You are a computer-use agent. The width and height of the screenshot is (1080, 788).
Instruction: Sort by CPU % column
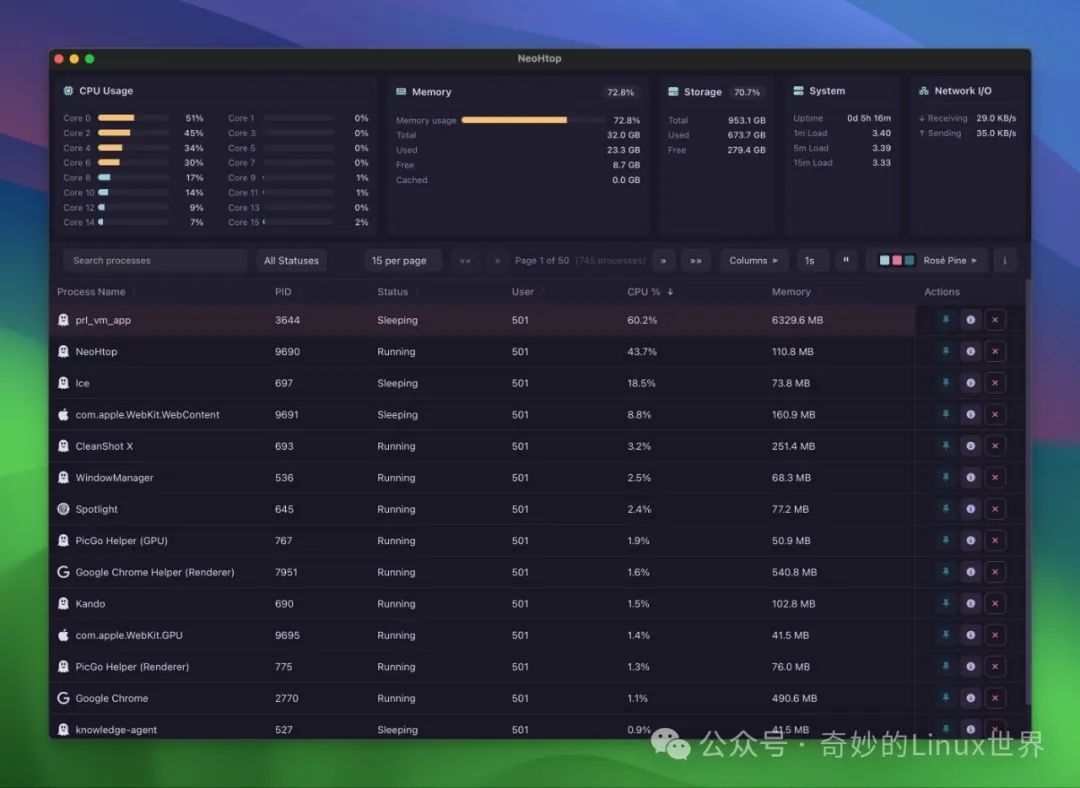650,292
